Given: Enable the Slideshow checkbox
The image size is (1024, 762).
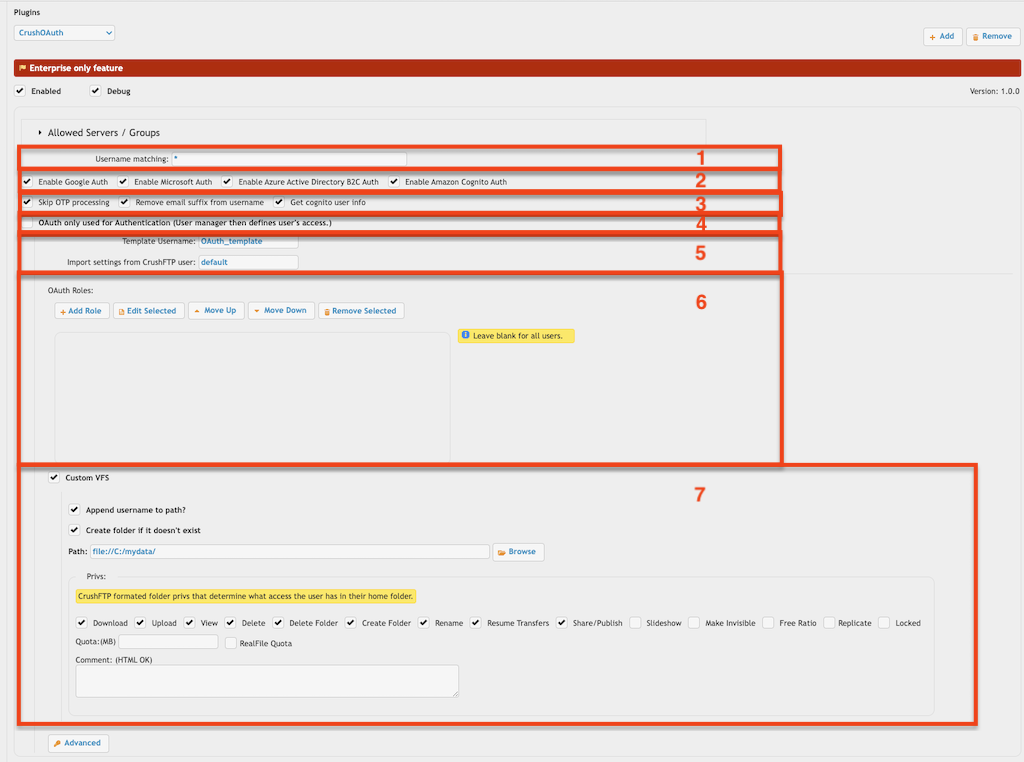Looking at the screenshot, I should [635, 622].
